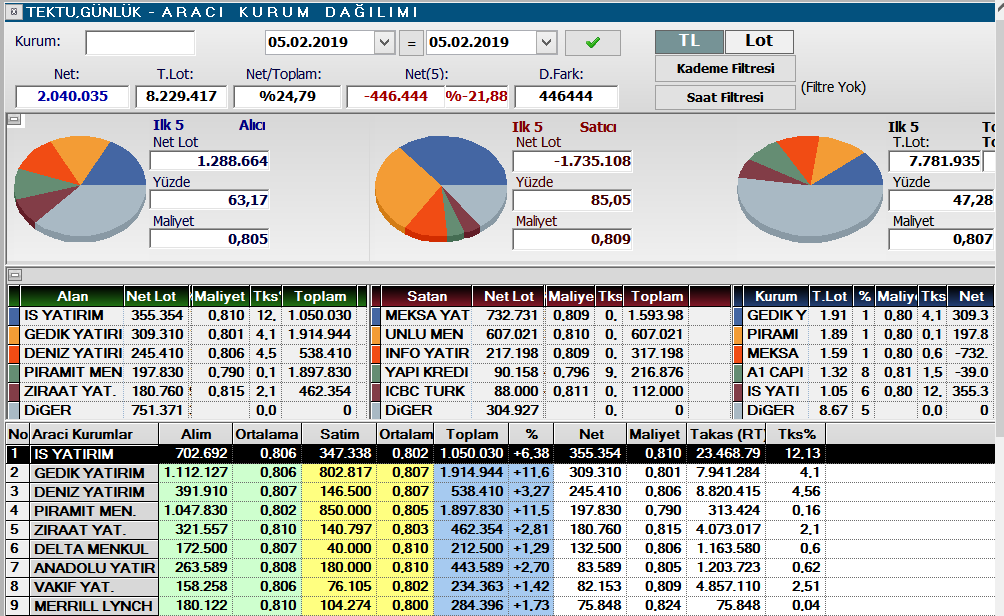Click the maroon swatch beside ICBC TURK
1004x616 pixels.
(376, 391)
